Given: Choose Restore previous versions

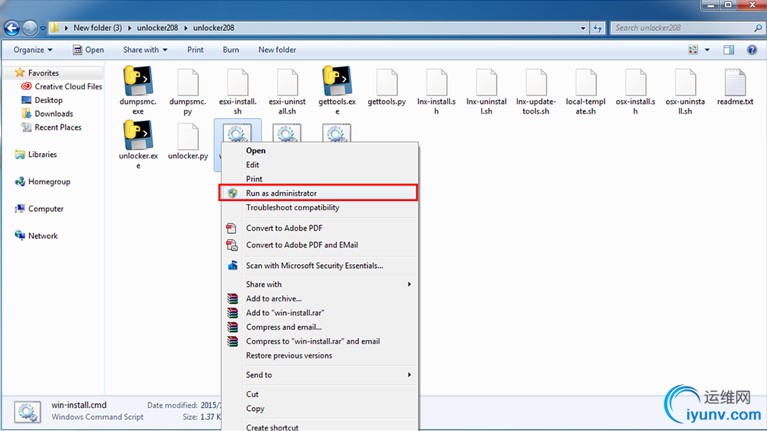Looking at the screenshot, I should [319, 356].
